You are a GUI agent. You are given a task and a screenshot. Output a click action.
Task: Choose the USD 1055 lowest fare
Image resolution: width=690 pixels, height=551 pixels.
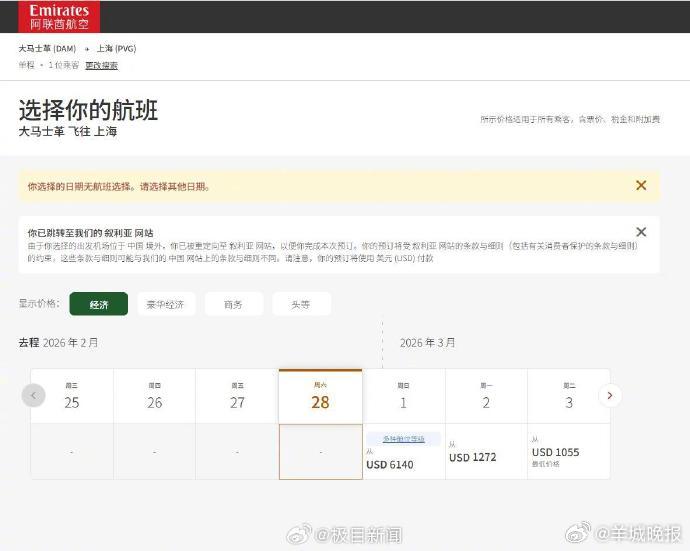pyautogui.click(x=569, y=452)
